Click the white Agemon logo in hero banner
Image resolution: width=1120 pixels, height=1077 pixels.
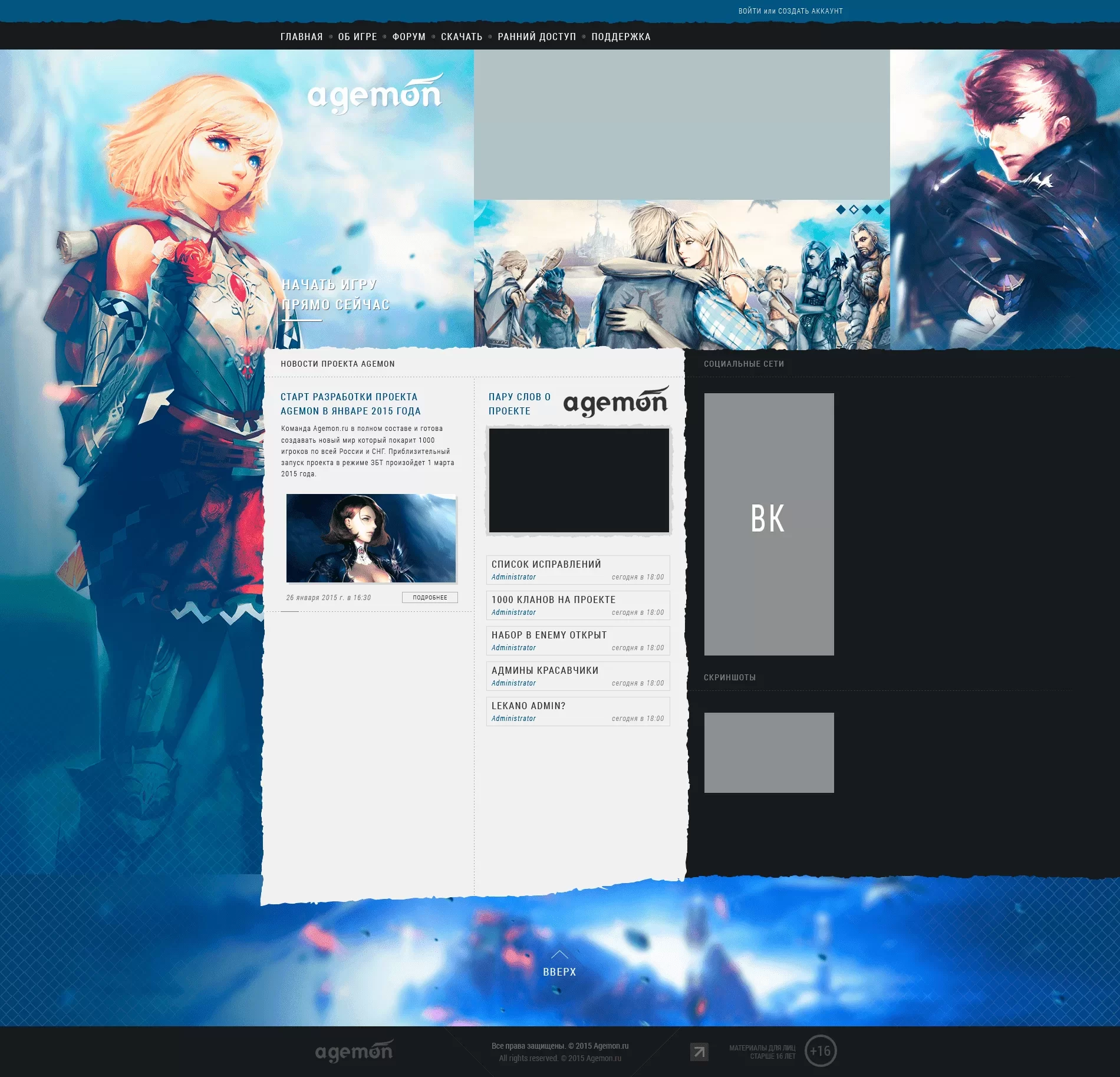(375, 93)
